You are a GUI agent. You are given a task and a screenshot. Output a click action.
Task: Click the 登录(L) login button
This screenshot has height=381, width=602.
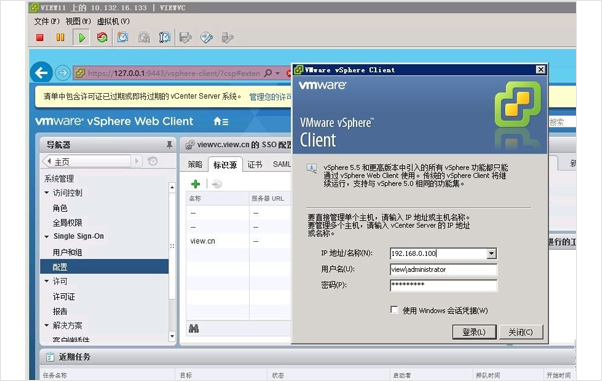(474, 332)
